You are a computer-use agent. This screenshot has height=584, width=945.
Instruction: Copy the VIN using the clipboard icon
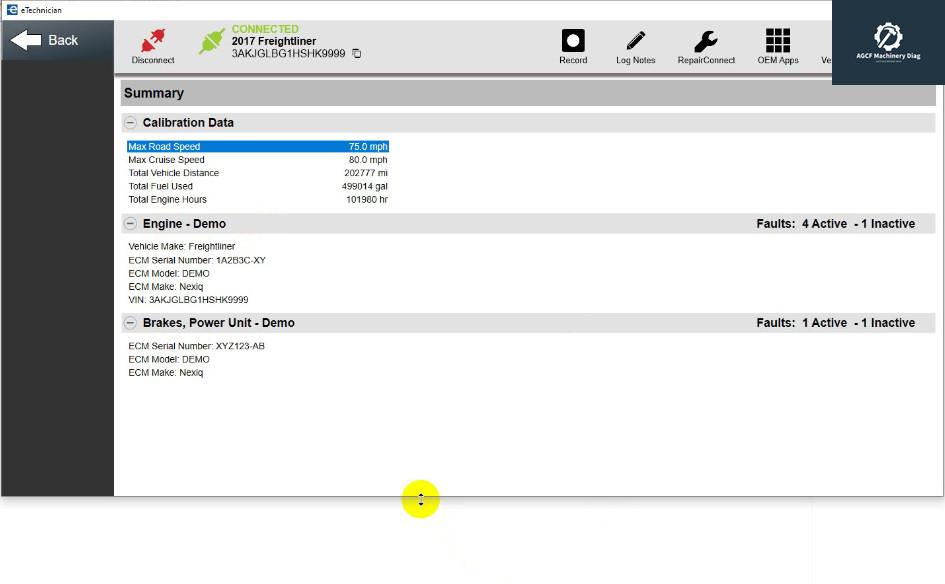click(x=356, y=55)
